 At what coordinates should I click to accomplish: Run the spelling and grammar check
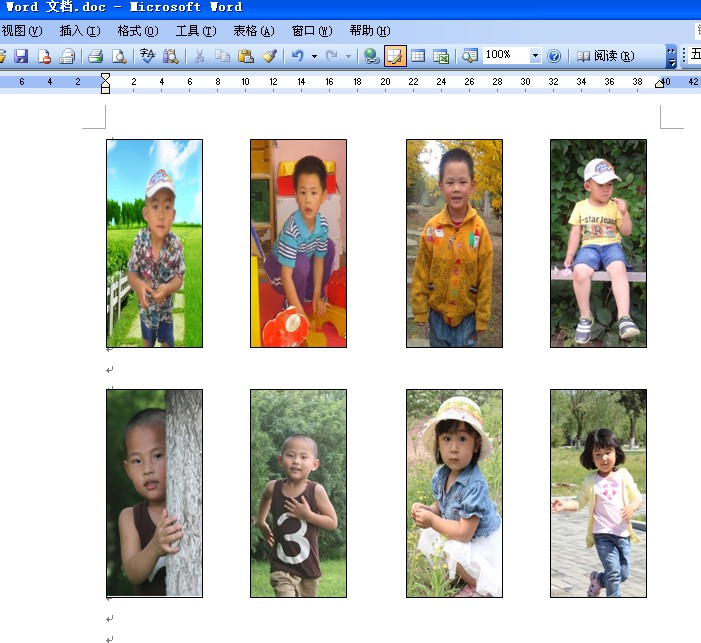[148, 56]
